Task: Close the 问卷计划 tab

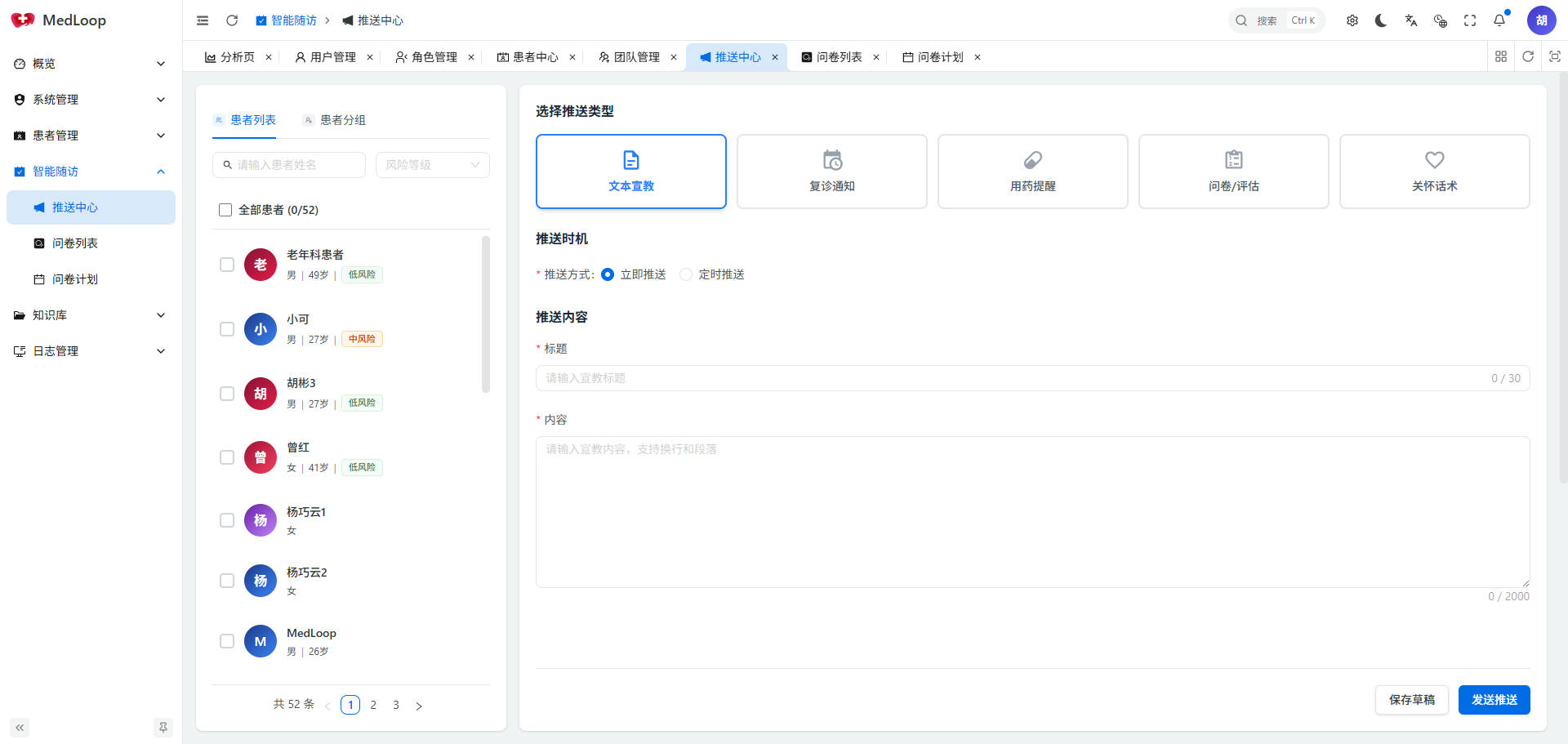Action: [978, 57]
